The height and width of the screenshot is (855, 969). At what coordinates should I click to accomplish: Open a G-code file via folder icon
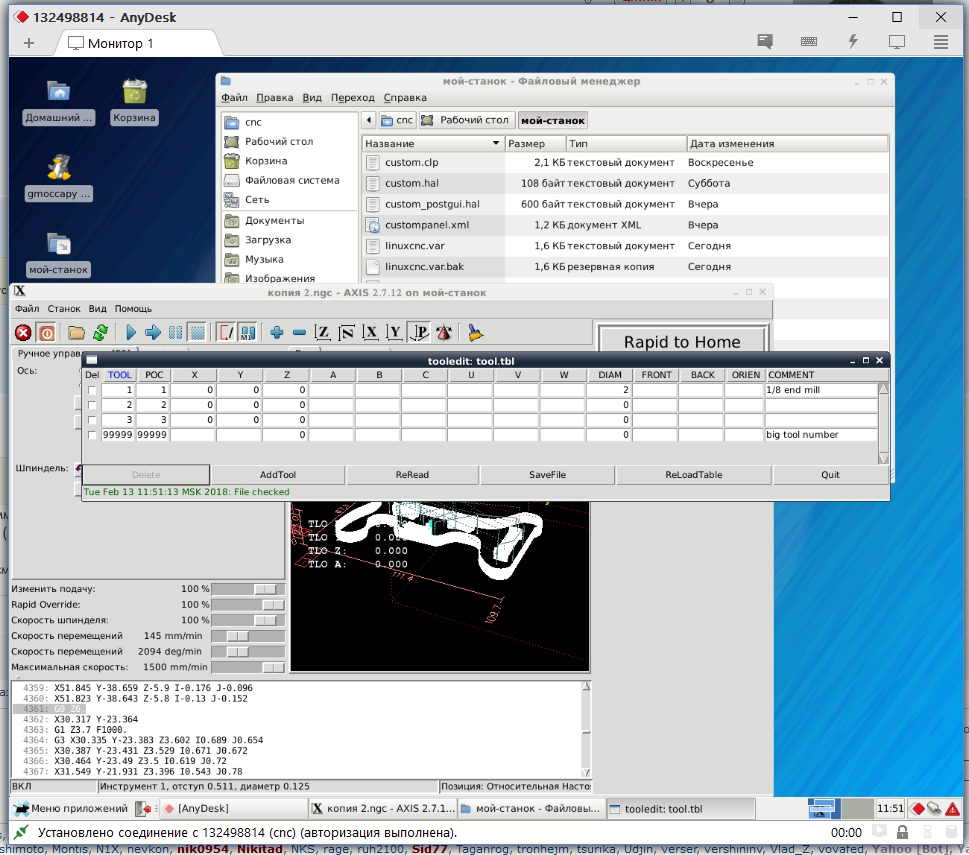click(76, 333)
